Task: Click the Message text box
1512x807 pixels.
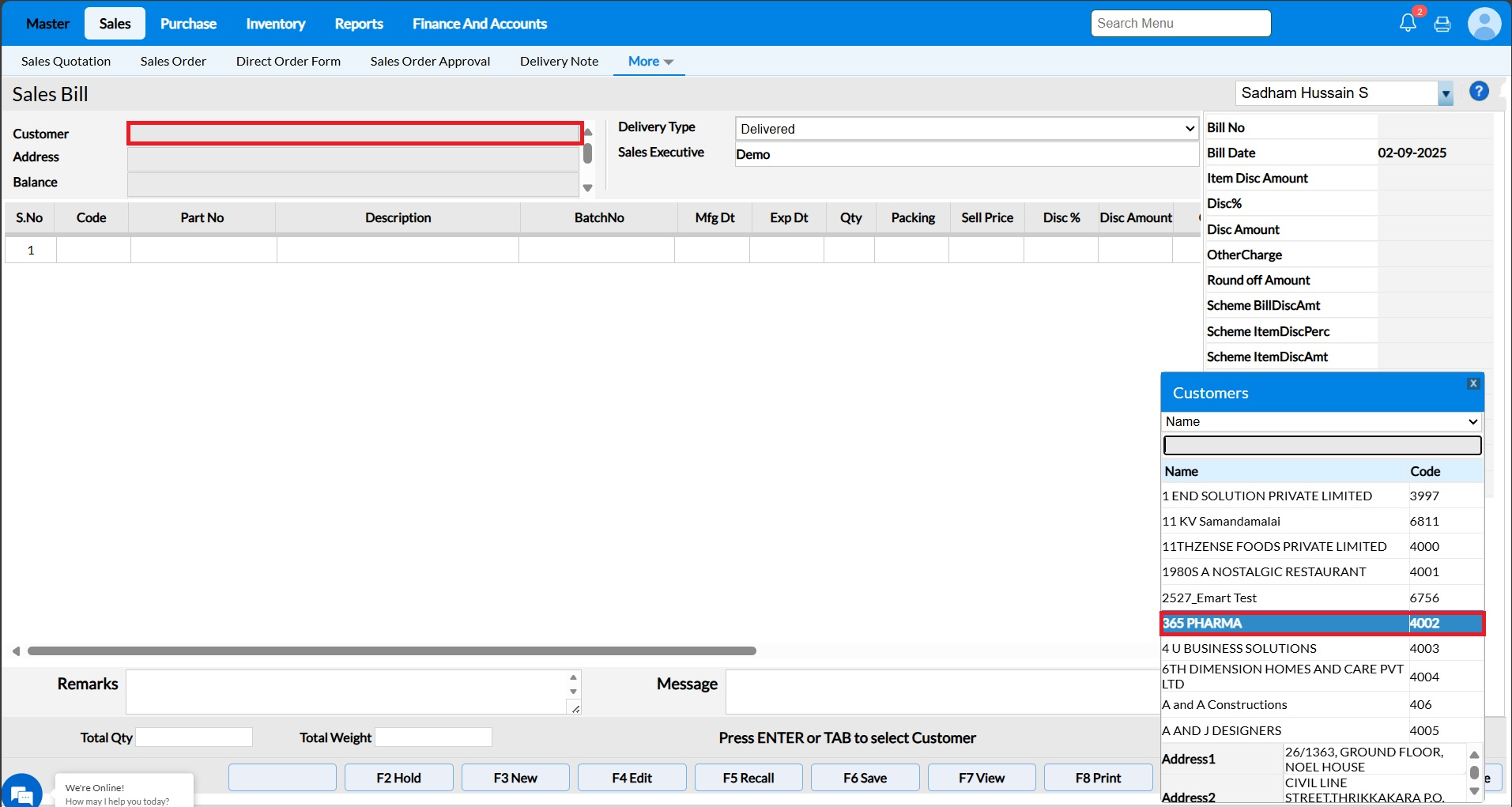Action: coord(942,692)
